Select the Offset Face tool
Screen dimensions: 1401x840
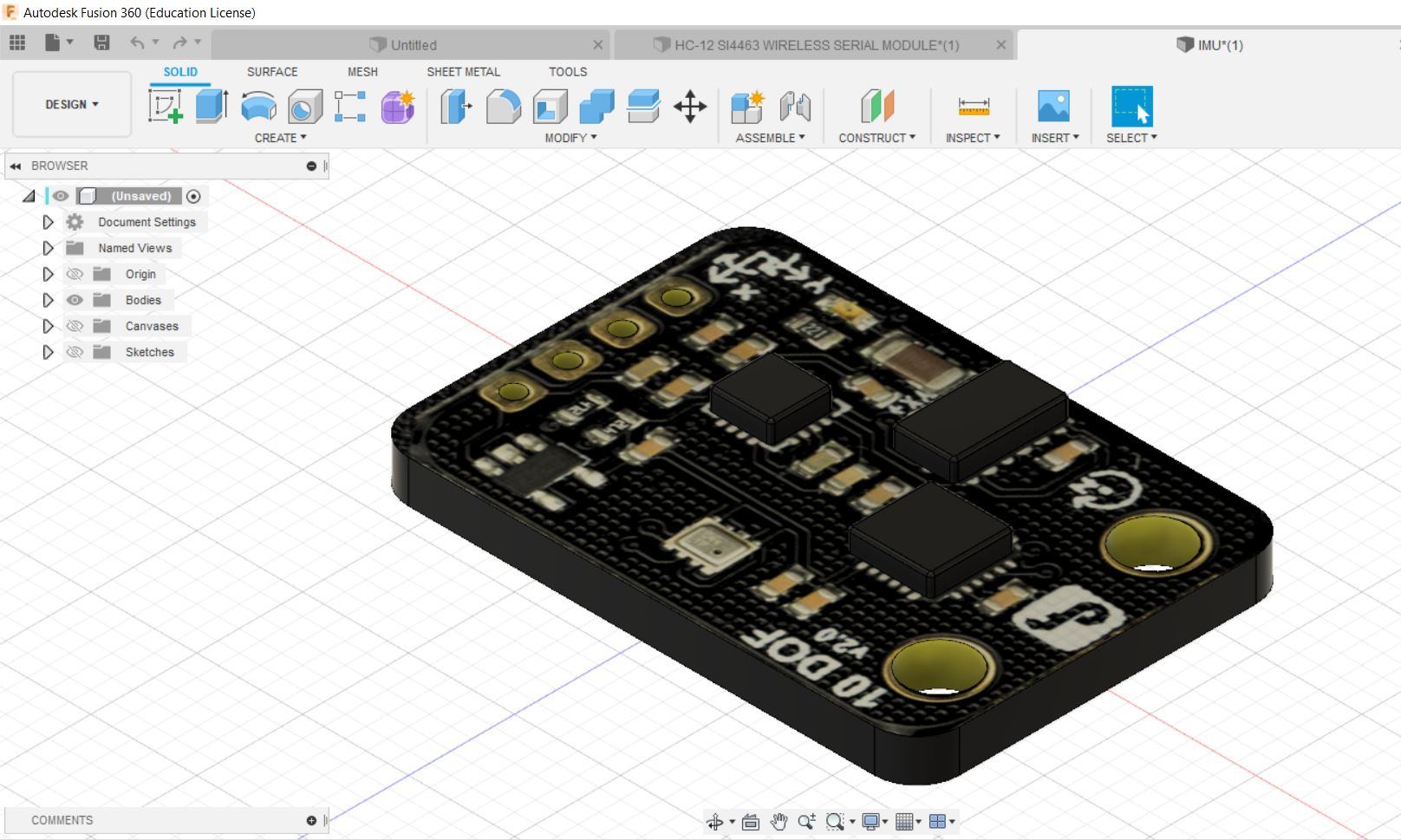(x=643, y=107)
